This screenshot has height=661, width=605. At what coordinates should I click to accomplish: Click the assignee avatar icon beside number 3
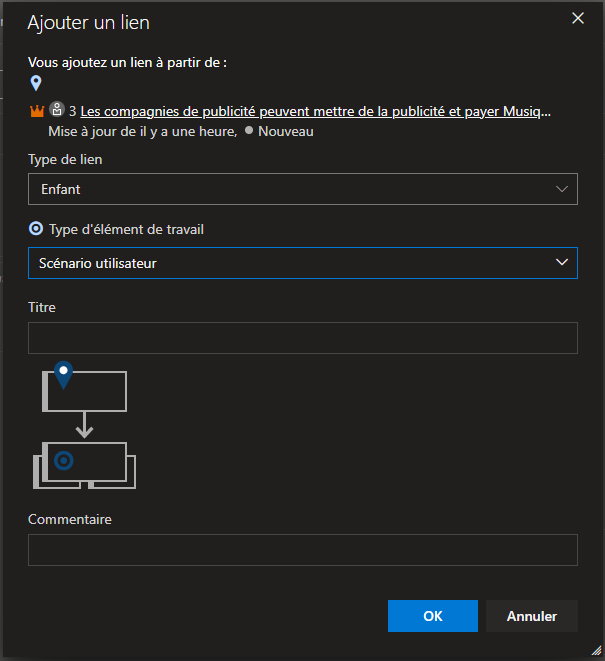57,111
